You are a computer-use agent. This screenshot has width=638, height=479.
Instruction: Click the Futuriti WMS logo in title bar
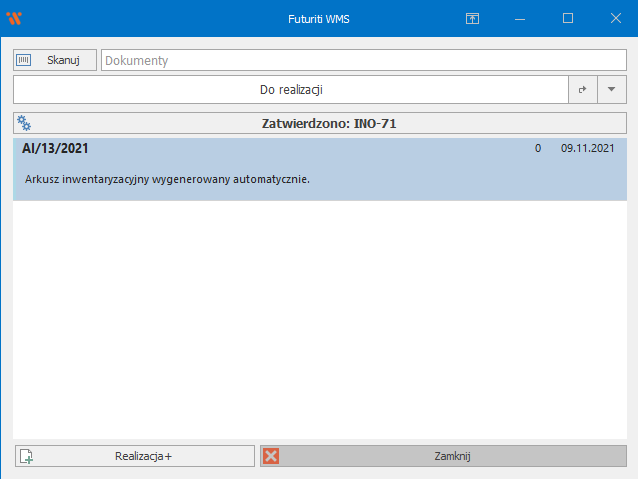[x=14, y=18]
